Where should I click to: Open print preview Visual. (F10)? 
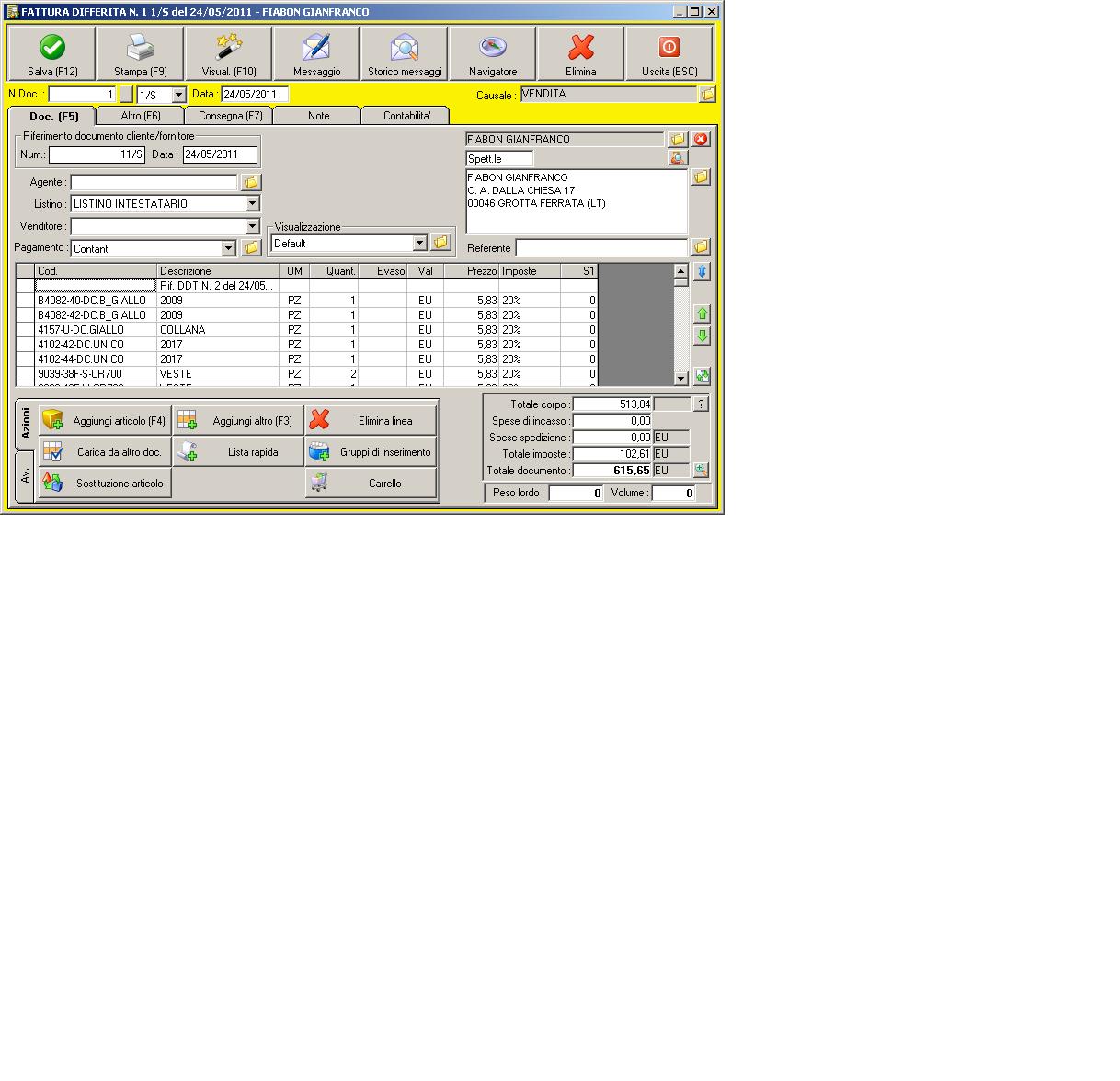click(x=229, y=53)
